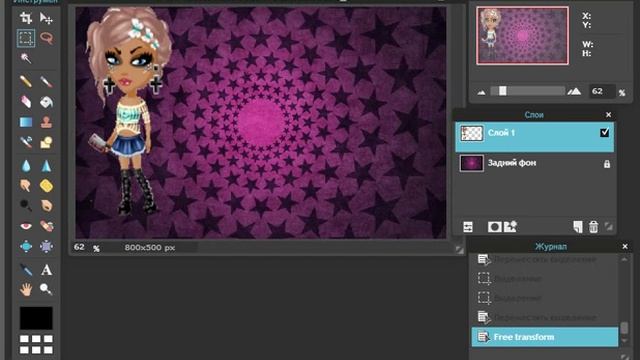Image resolution: width=640 pixels, height=360 pixels.
Task: Select the Type text tool
Action: [46, 269]
